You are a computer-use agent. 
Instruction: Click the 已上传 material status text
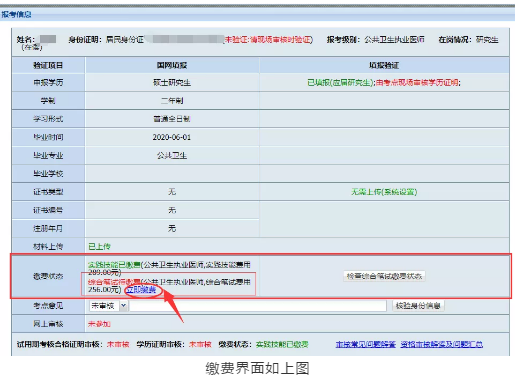click(x=99, y=246)
